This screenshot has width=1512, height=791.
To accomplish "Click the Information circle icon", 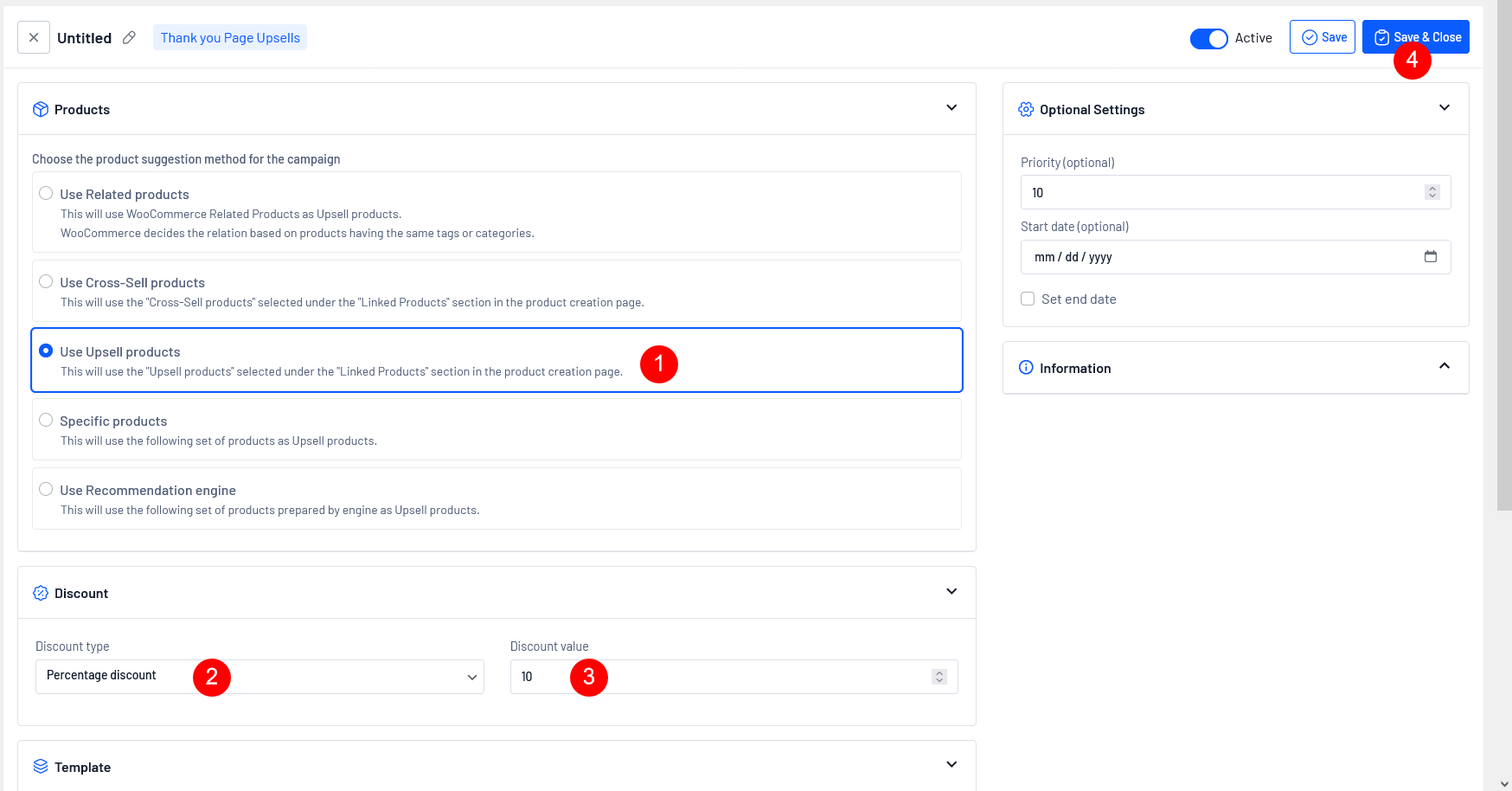I will [x=1026, y=368].
